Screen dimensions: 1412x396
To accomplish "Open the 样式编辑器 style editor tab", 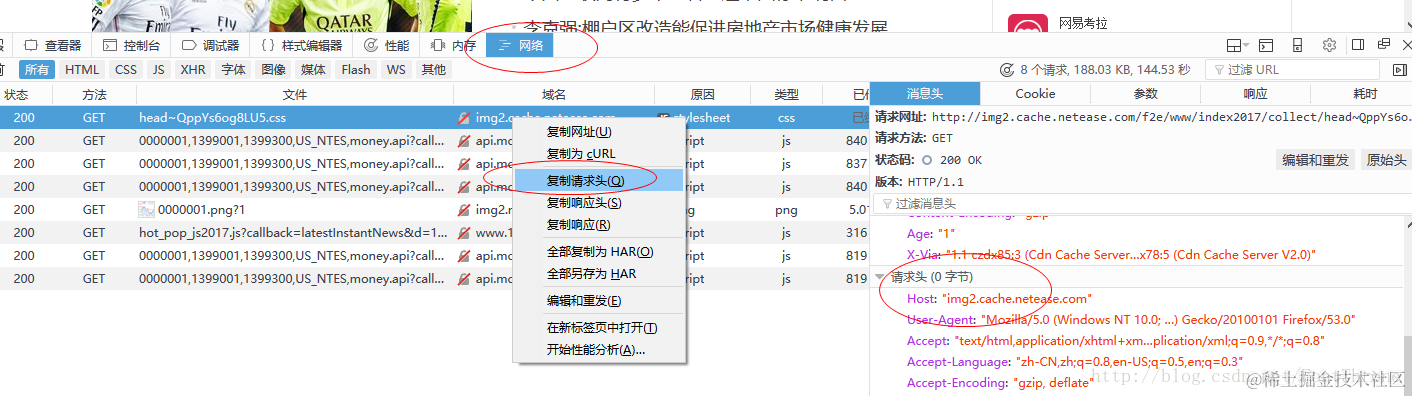I will (302, 45).
